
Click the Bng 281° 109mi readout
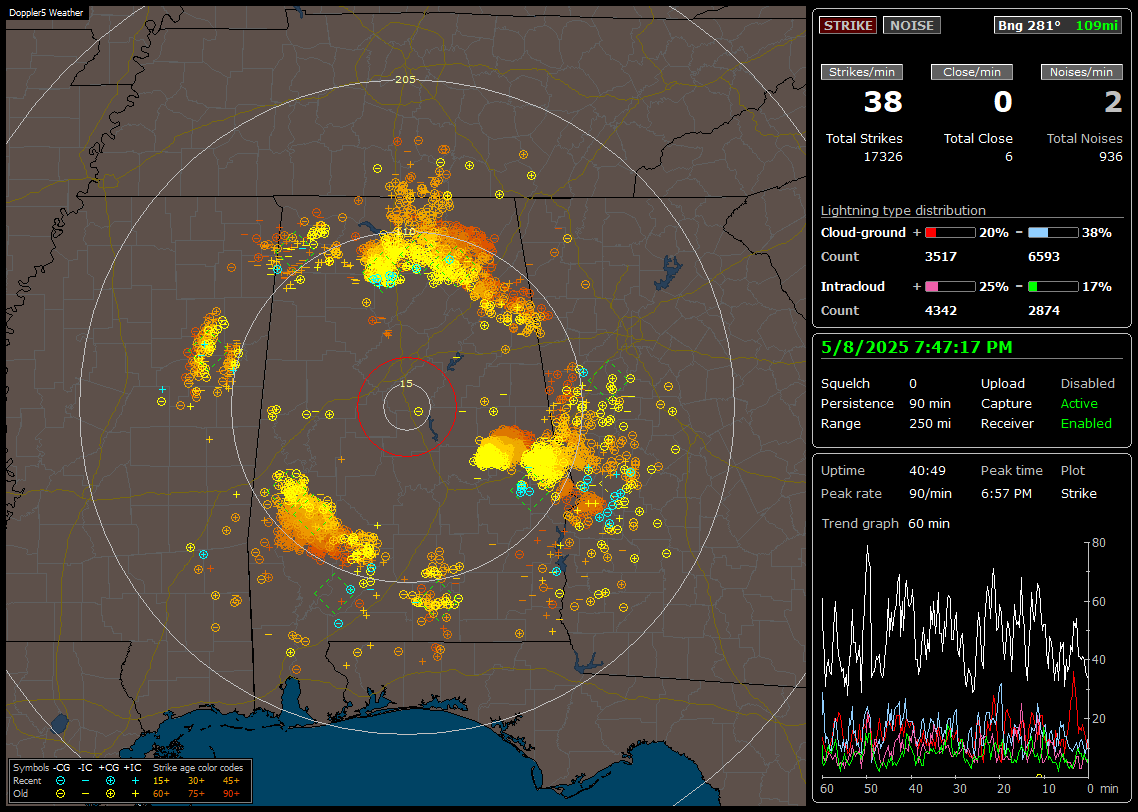(1058, 25)
